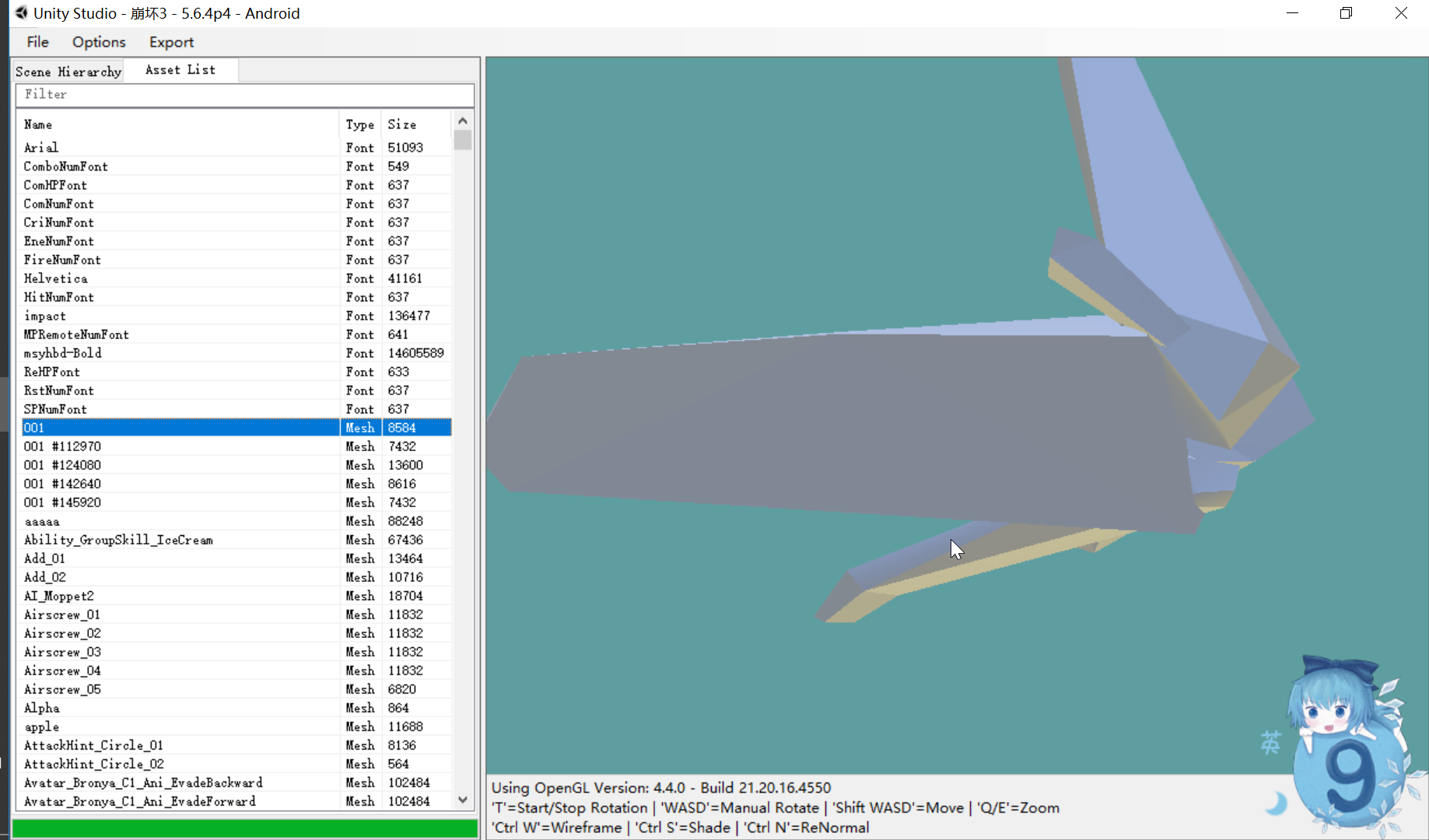Click the crescent moon icon
Viewport: 1429px width, 840px height.
(1277, 803)
